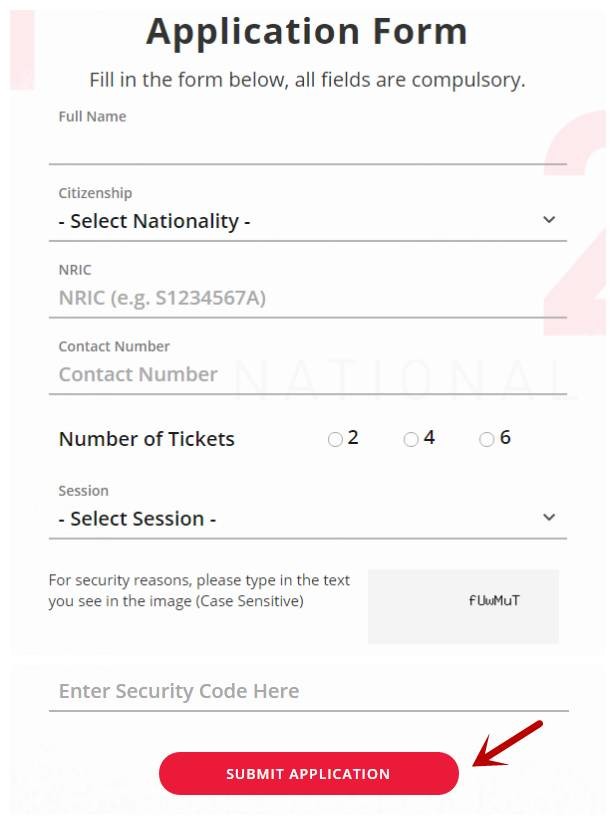Click the captcha image showing fUwMuT
This screenshot has width=616, height=825.
click(x=463, y=606)
